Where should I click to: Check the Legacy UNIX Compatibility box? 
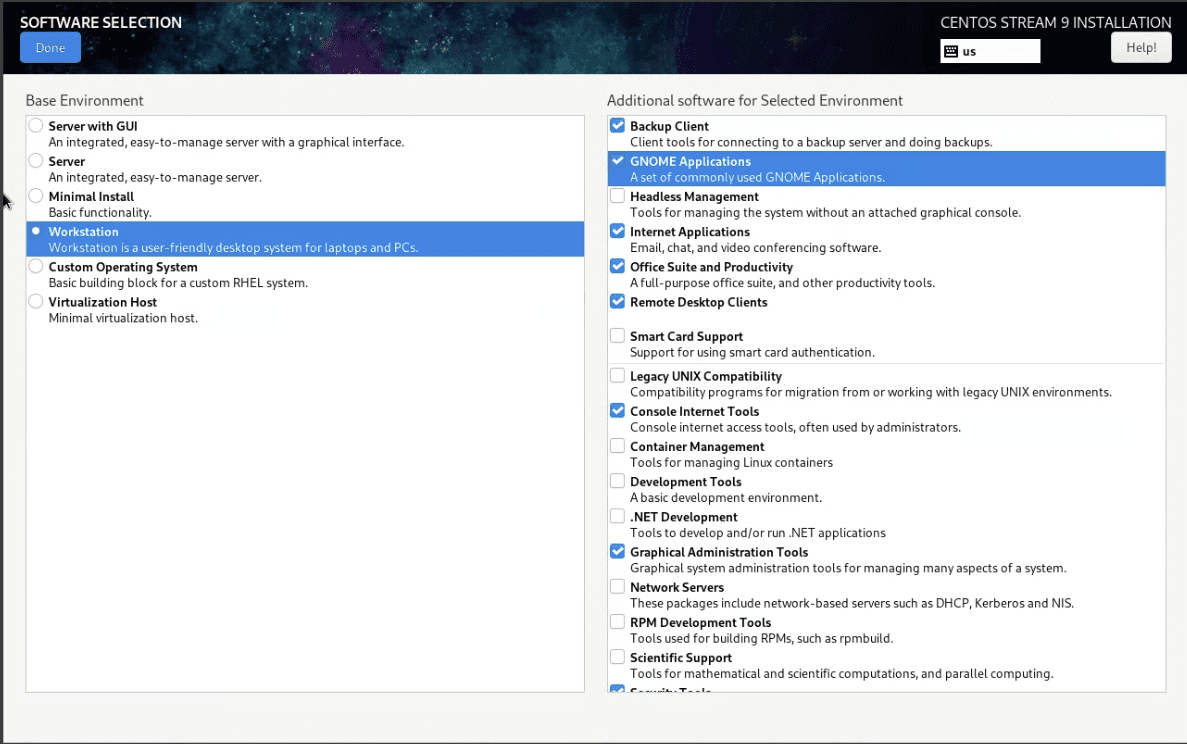pyautogui.click(x=618, y=375)
